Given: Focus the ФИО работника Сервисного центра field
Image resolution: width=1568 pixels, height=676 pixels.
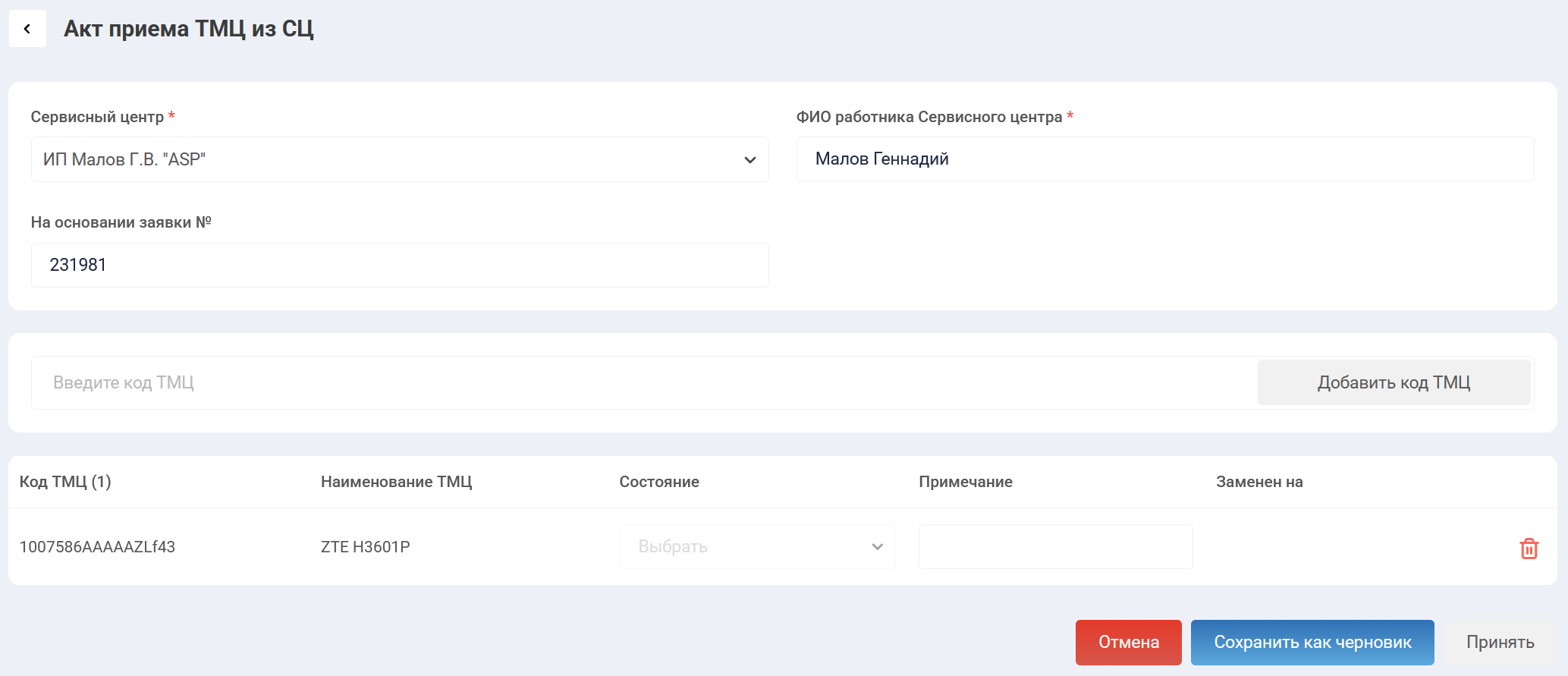Looking at the screenshot, I should point(1164,159).
